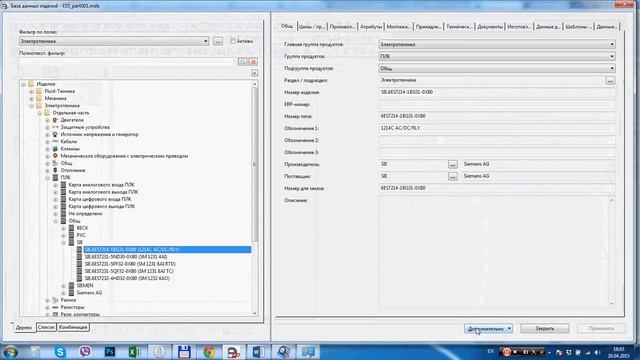
Task: Click the Отопление heating icon
Action: 55,171
